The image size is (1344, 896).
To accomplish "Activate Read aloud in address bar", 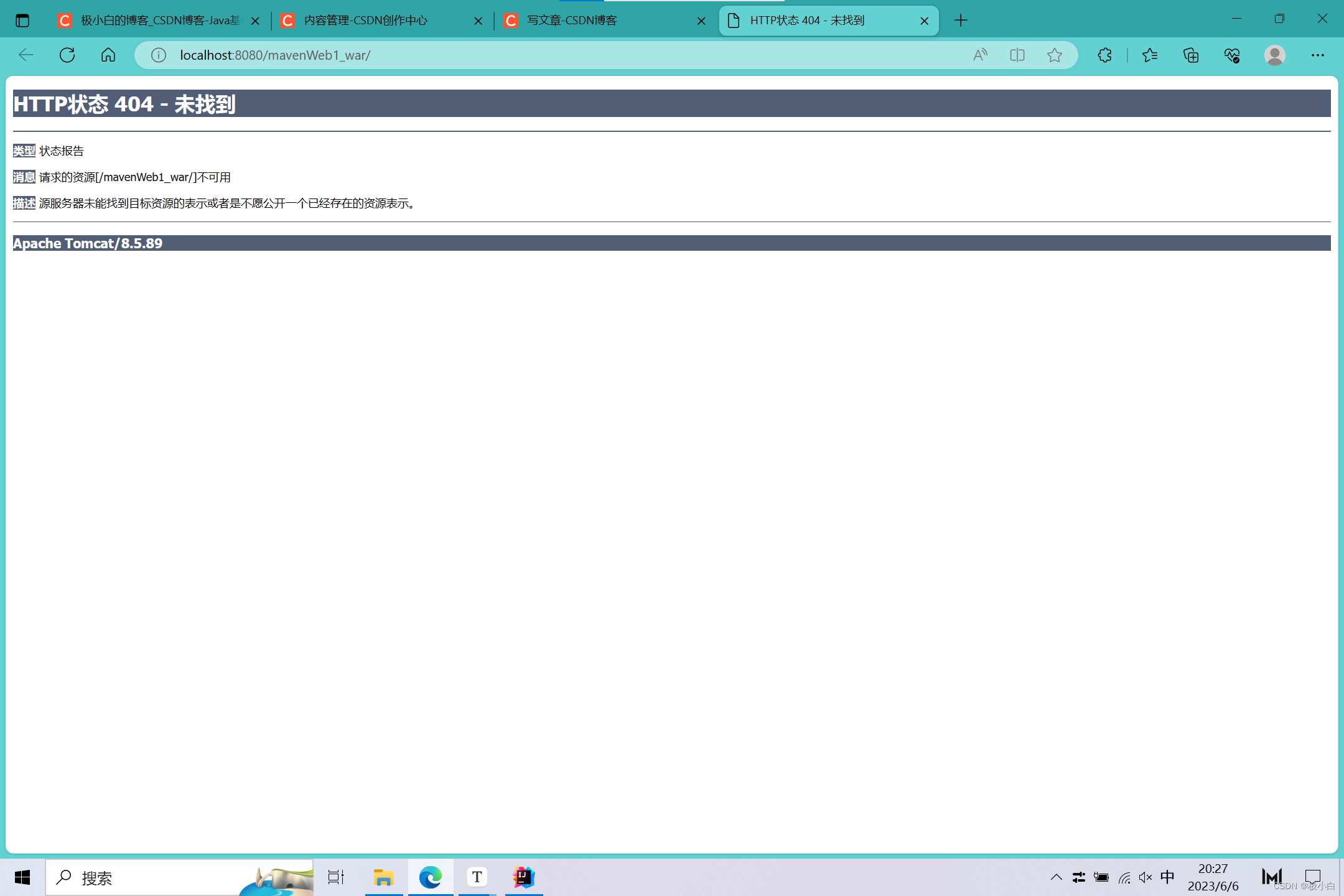I will [981, 55].
